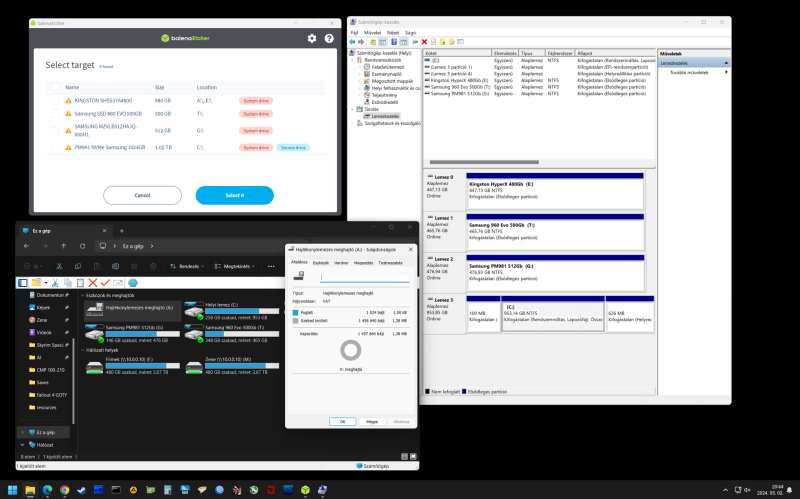This screenshot has width=800, height=499.
Task: Click Mégse in floppy drive properties dialog
Action: (372, 421)
